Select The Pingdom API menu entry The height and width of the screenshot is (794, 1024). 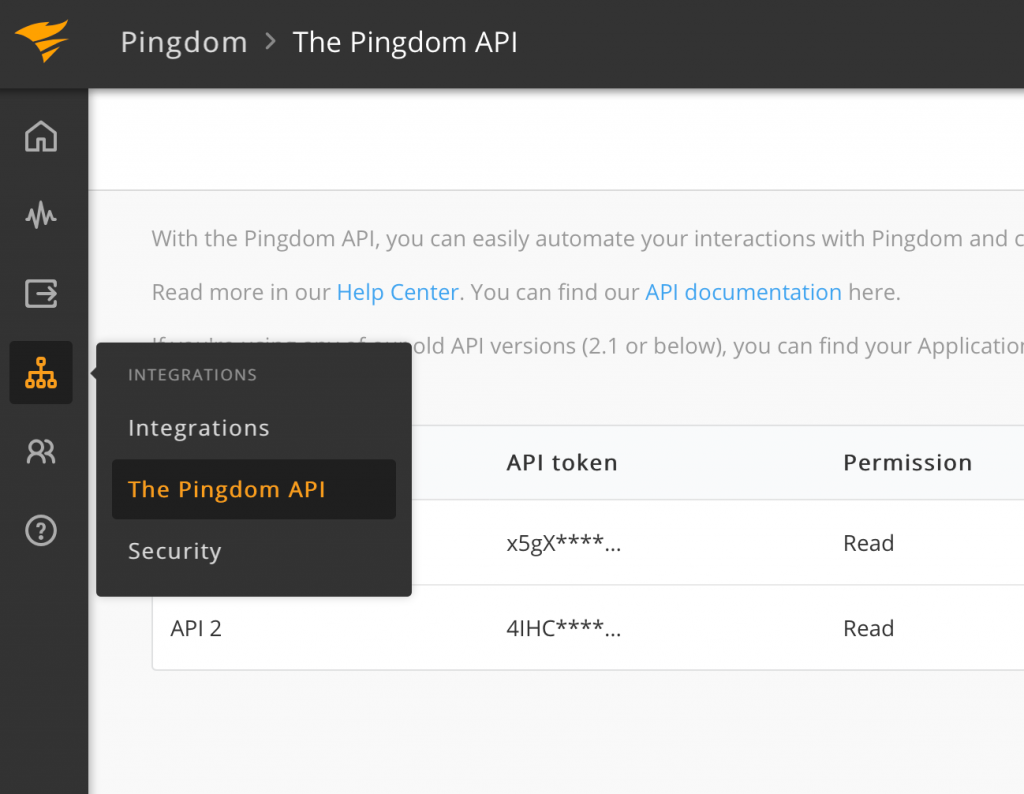226,489
